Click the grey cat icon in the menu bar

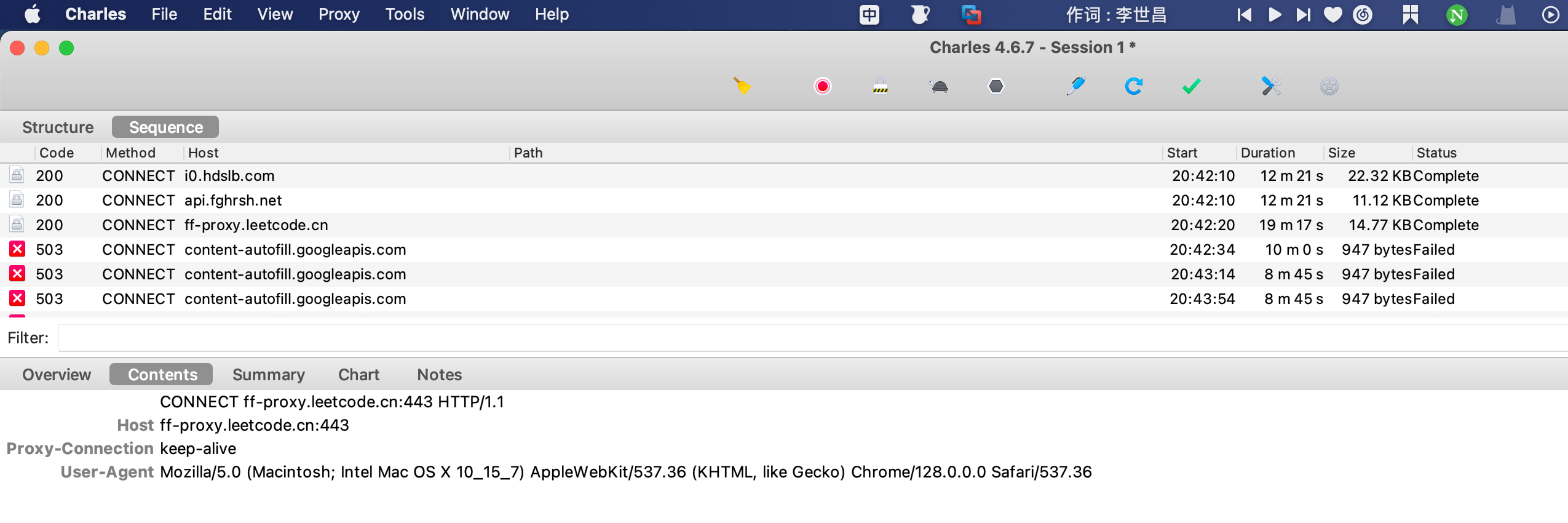1506,15
